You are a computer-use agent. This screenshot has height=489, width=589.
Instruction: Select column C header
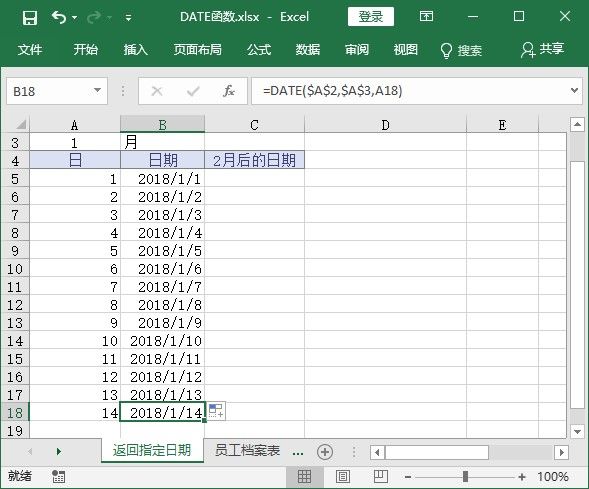click(x=254, y=125)
